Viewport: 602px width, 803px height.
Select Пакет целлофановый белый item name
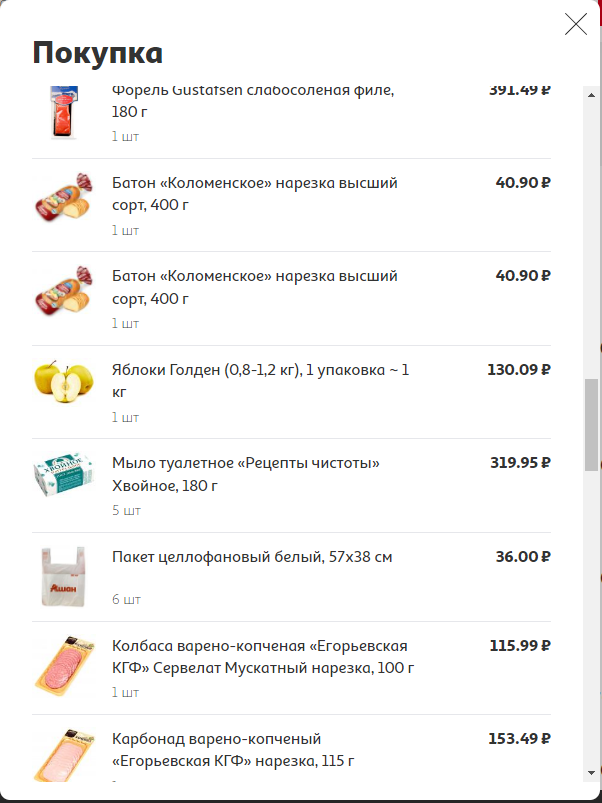(x=252, y=557)
